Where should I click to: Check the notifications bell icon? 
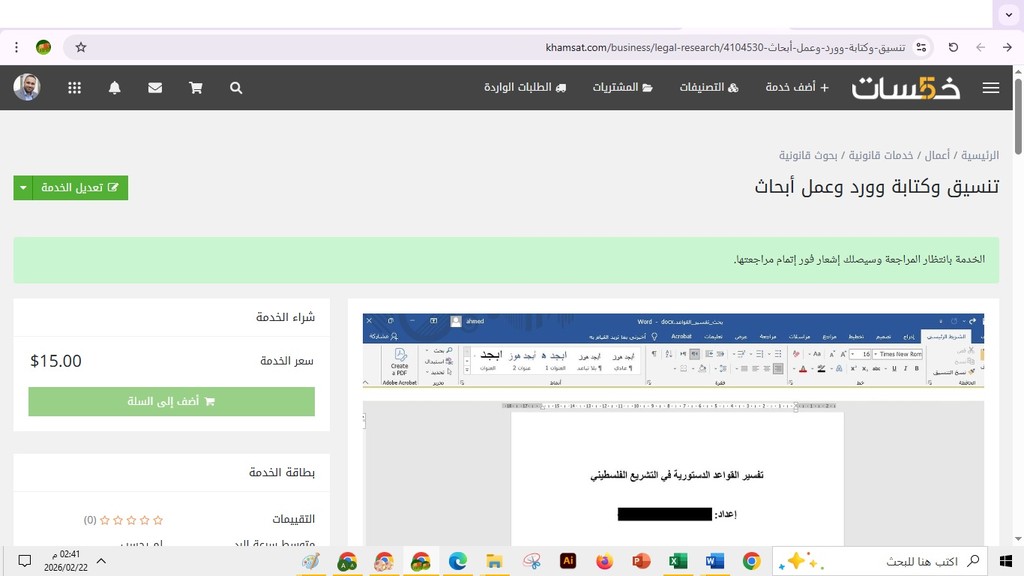point(115,88)
